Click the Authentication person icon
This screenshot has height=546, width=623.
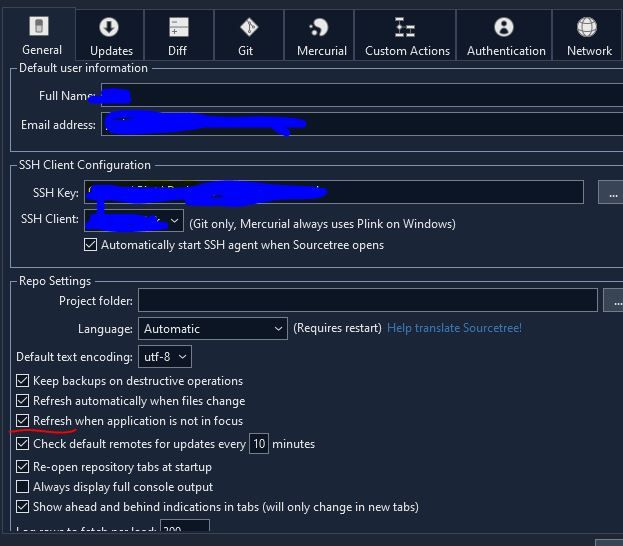(503, 27)
